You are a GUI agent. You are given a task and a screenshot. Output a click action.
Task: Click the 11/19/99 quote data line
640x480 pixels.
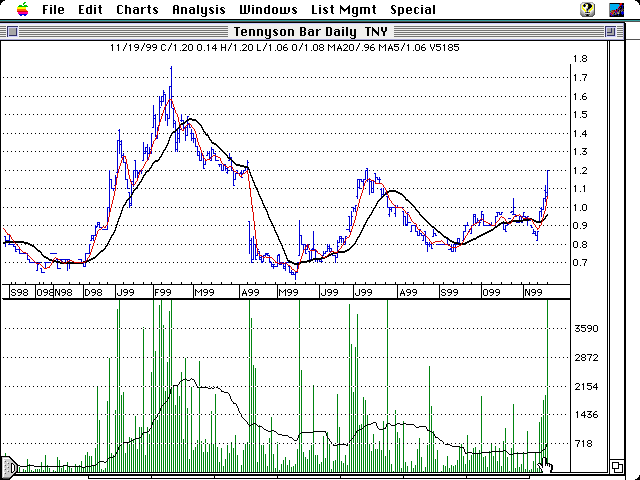tap(284, 48)
